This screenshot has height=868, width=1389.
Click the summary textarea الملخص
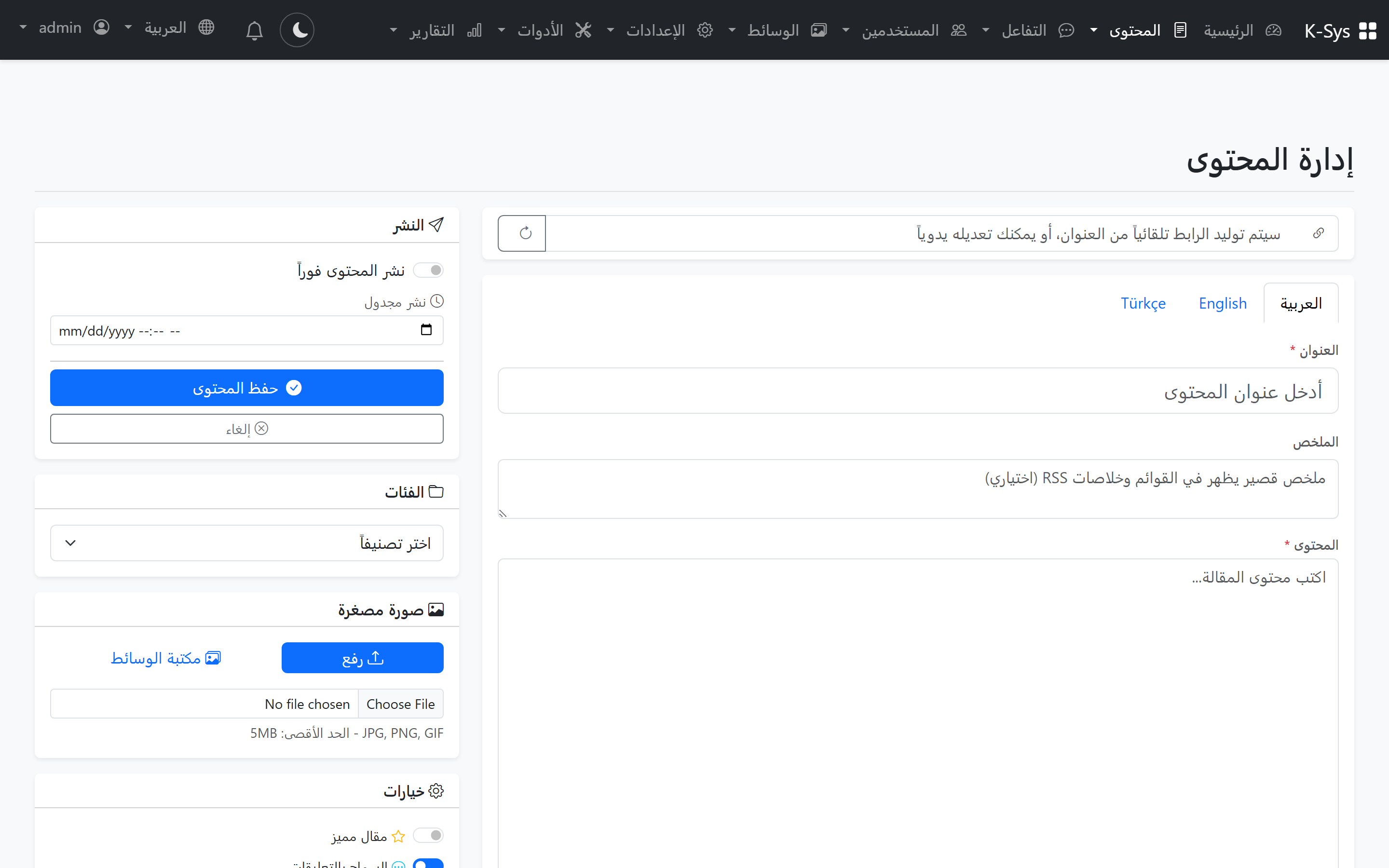coord(918,488)
